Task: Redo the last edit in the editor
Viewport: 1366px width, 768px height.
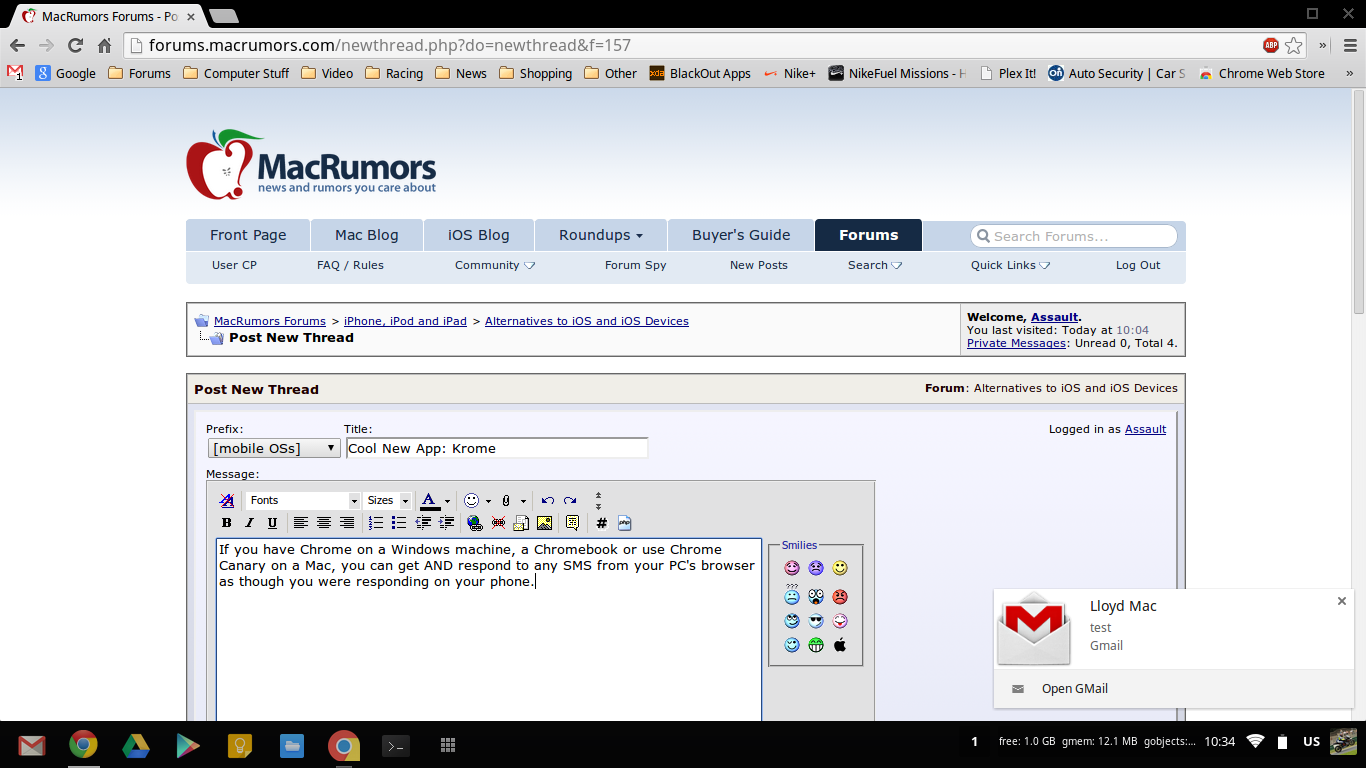Action: tap(570, 500)
